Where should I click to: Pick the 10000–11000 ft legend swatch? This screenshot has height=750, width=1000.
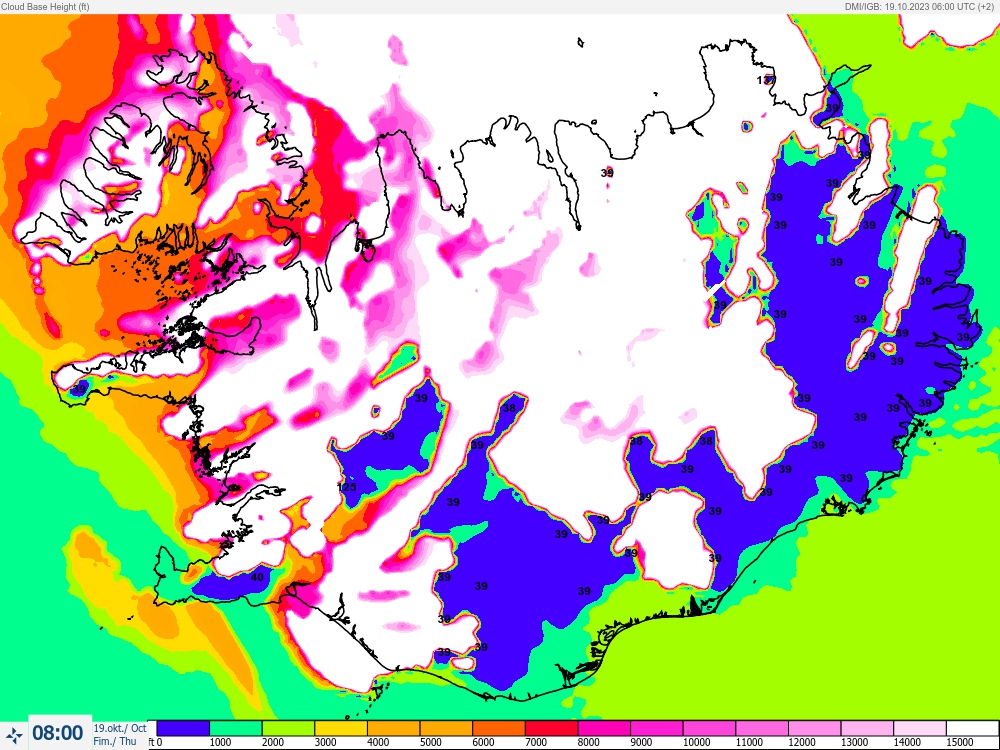pos(709,728)
